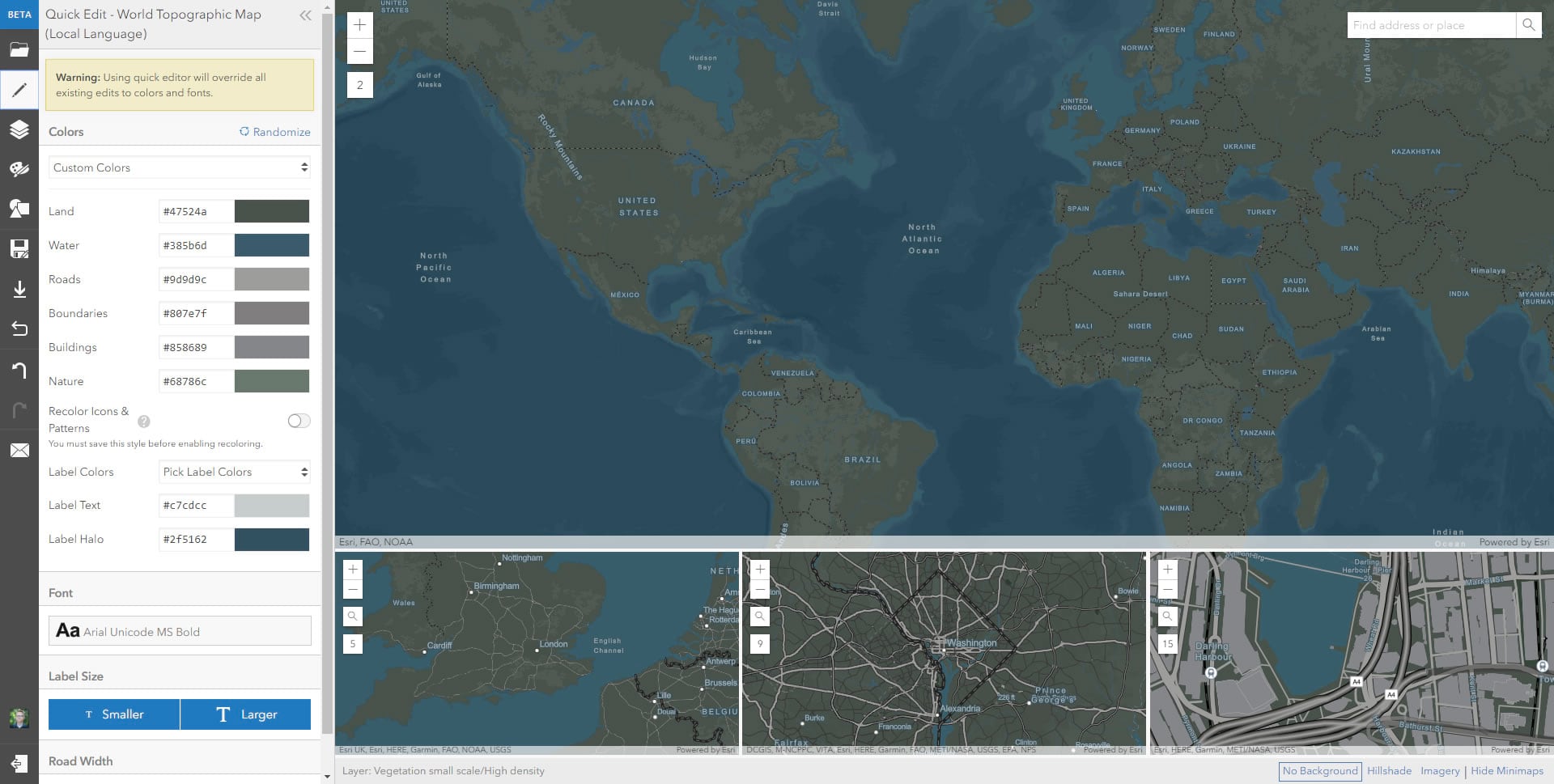Click the undo curved arrow icon
The height and width of the screenshot is (784, 1554).
tap(19, 370)
